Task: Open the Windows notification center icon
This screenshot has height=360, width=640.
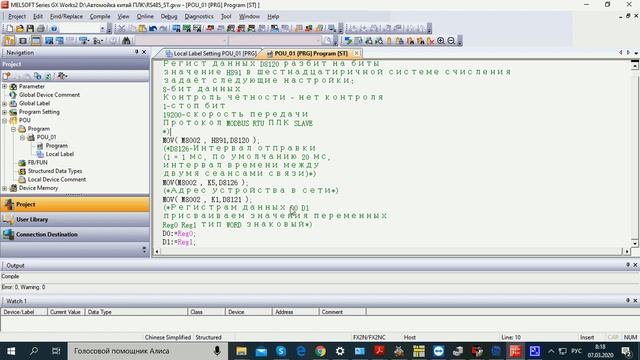Action: [x=626, y=351]
